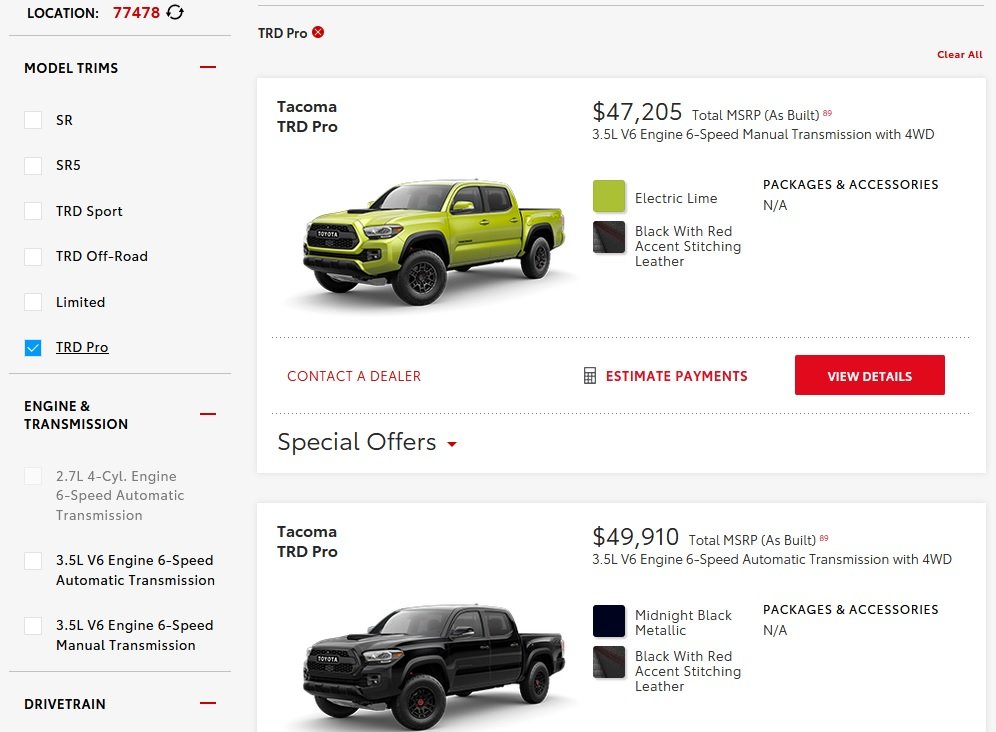Collapse the Drivetrain section
The height and width of the screenshot is (732, 996).
208,703
